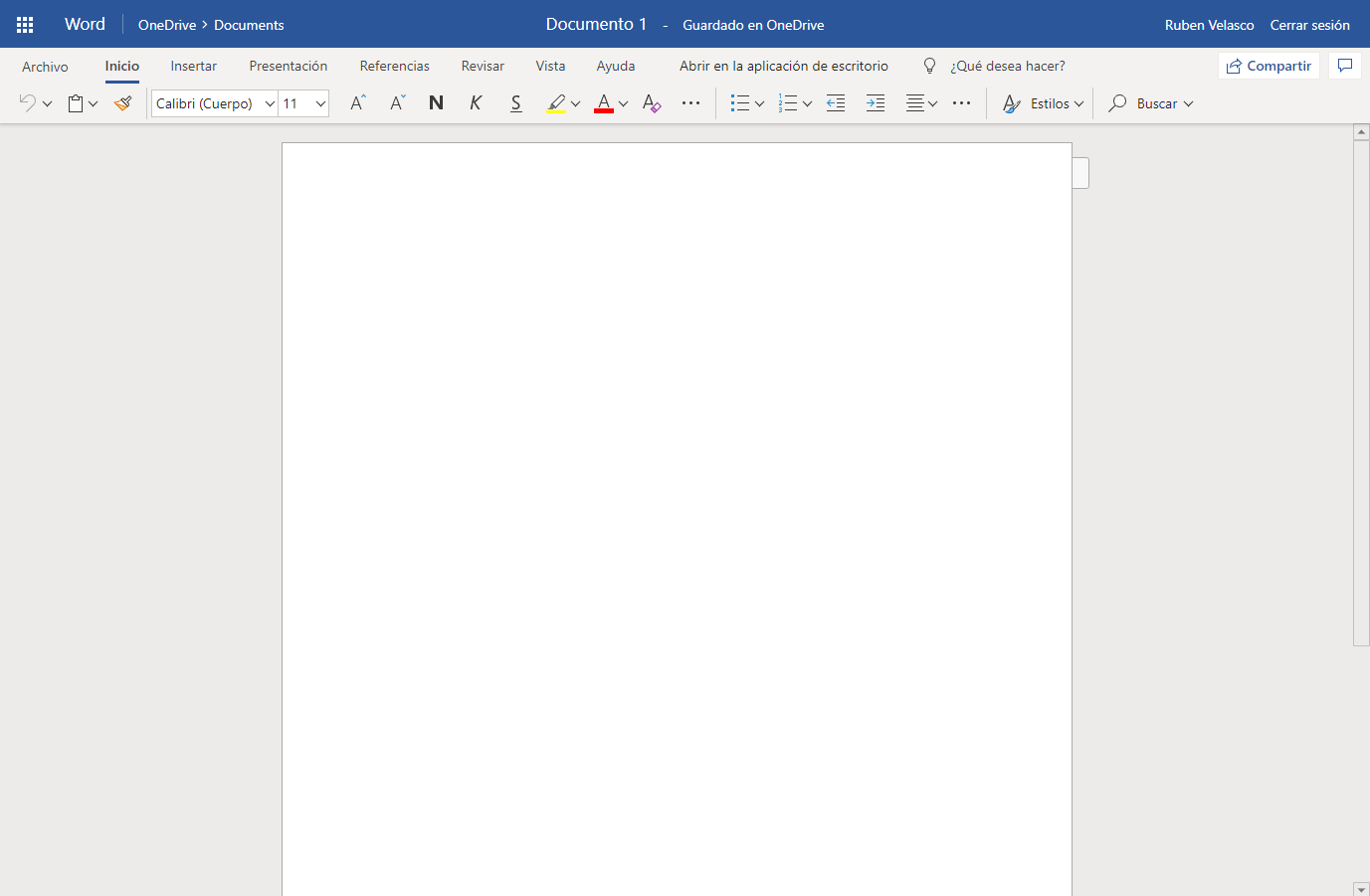Viewport: 1370px width, 896px height.
Task: Toggle italic formatting (K)
Action: [x=476, y=103]
